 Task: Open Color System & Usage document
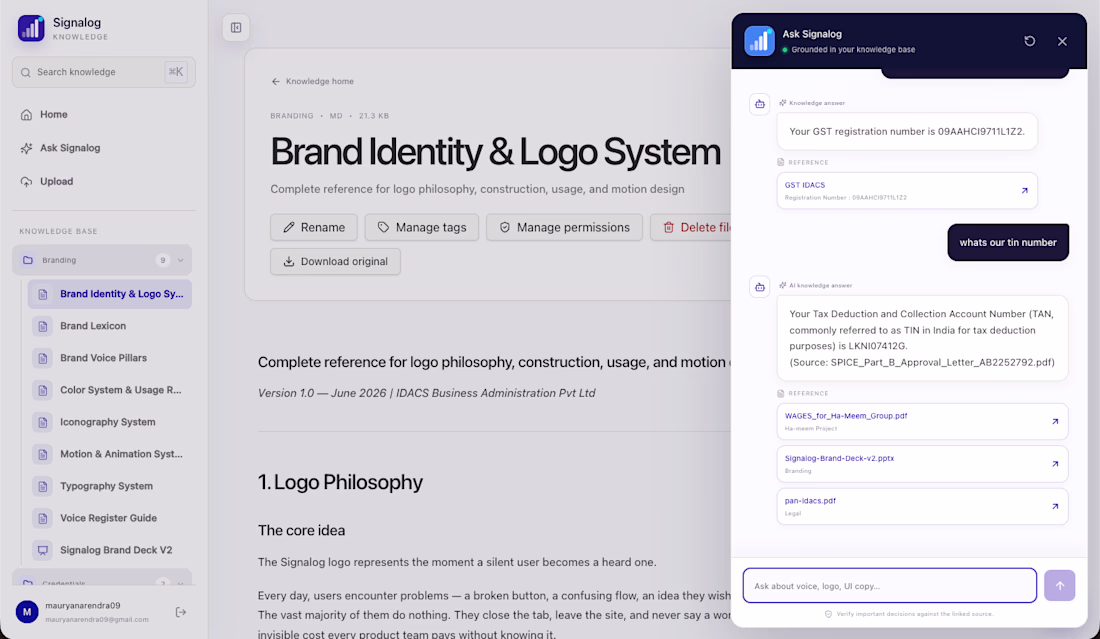click(x=109, y=390)
